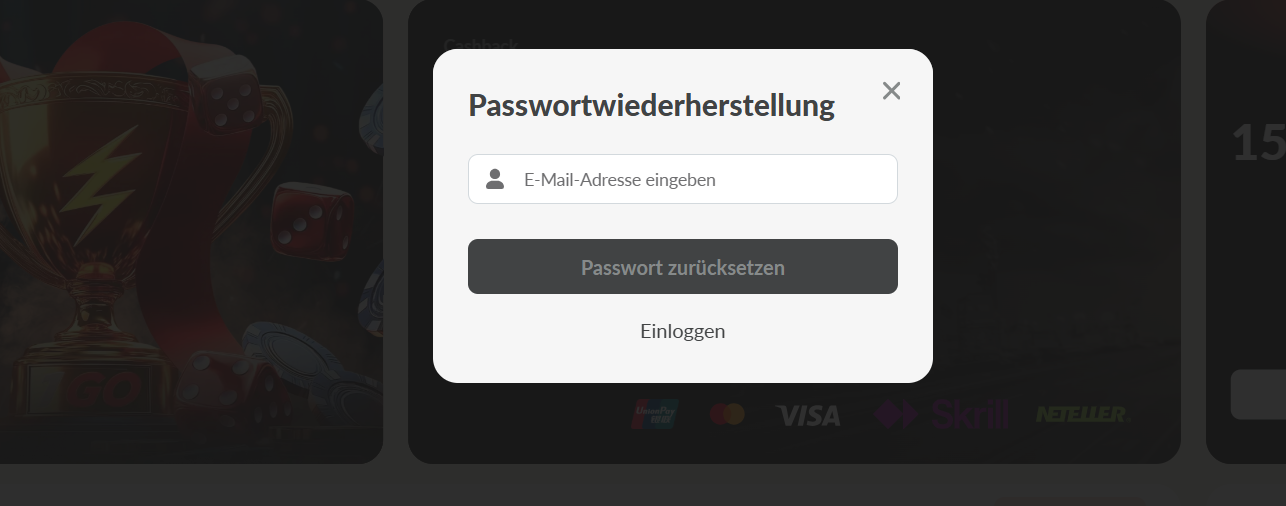Open the Einloggen link
1286x506 pixels.
683,331
